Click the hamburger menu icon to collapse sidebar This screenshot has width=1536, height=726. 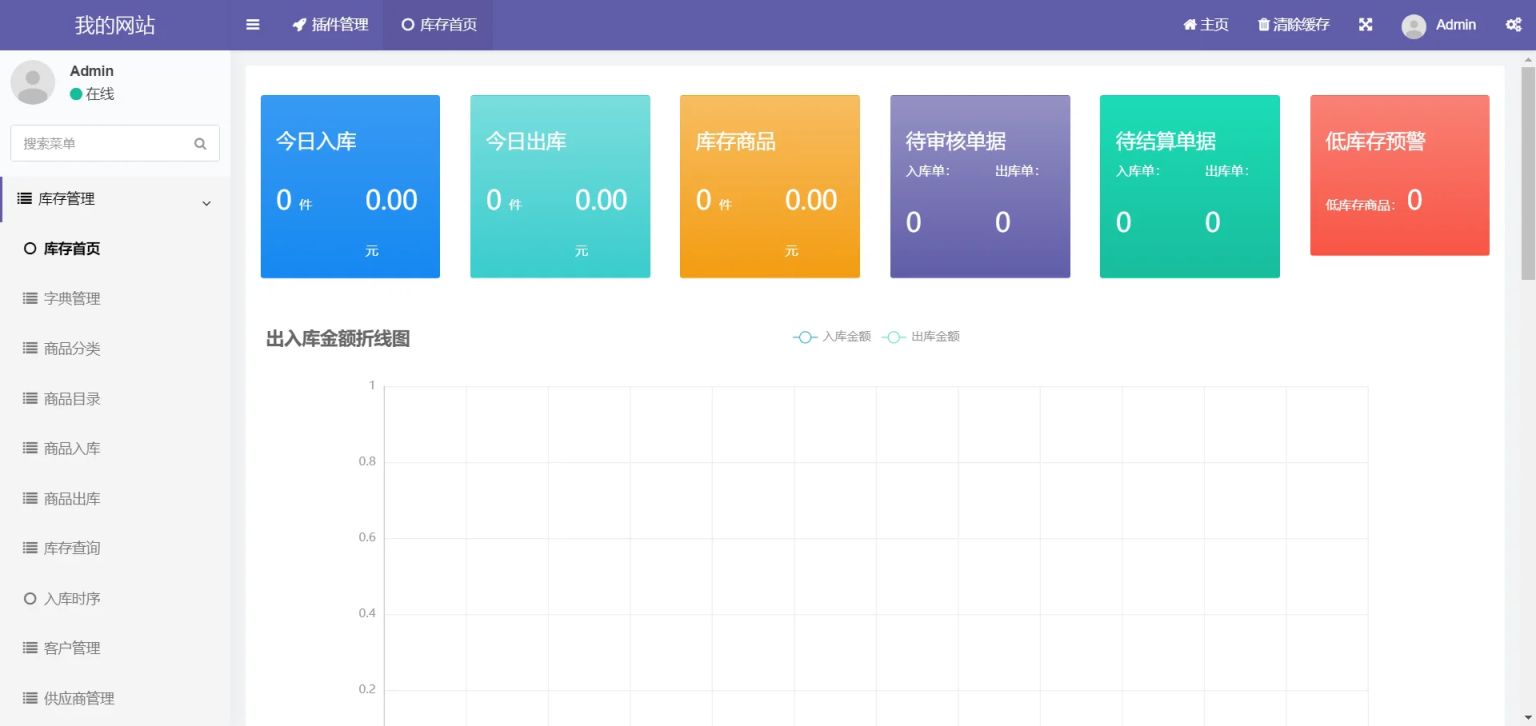(252, 24)
